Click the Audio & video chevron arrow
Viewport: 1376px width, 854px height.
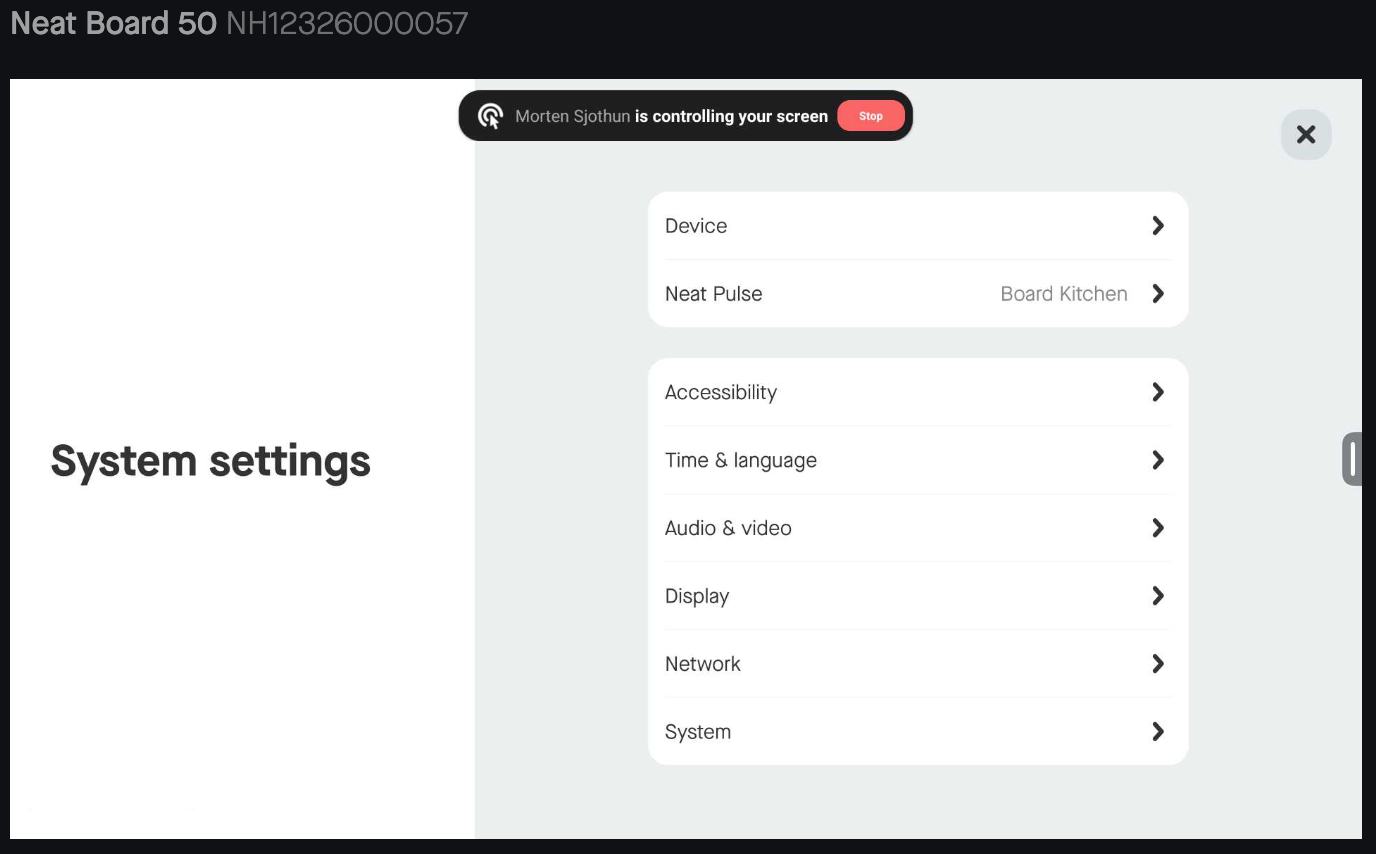pos(1158,528)
